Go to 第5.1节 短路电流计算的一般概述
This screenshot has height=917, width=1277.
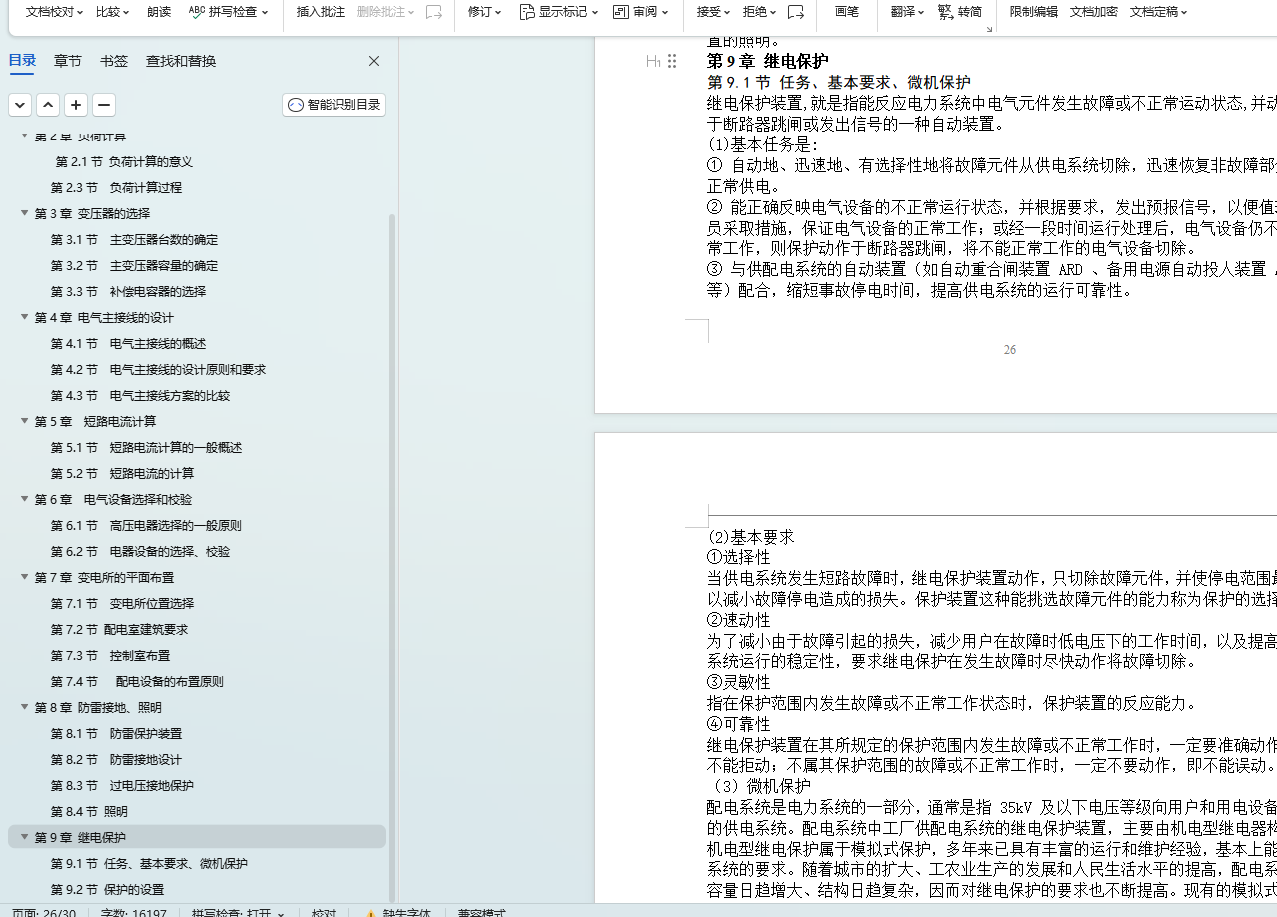click(x=146, y=447)
